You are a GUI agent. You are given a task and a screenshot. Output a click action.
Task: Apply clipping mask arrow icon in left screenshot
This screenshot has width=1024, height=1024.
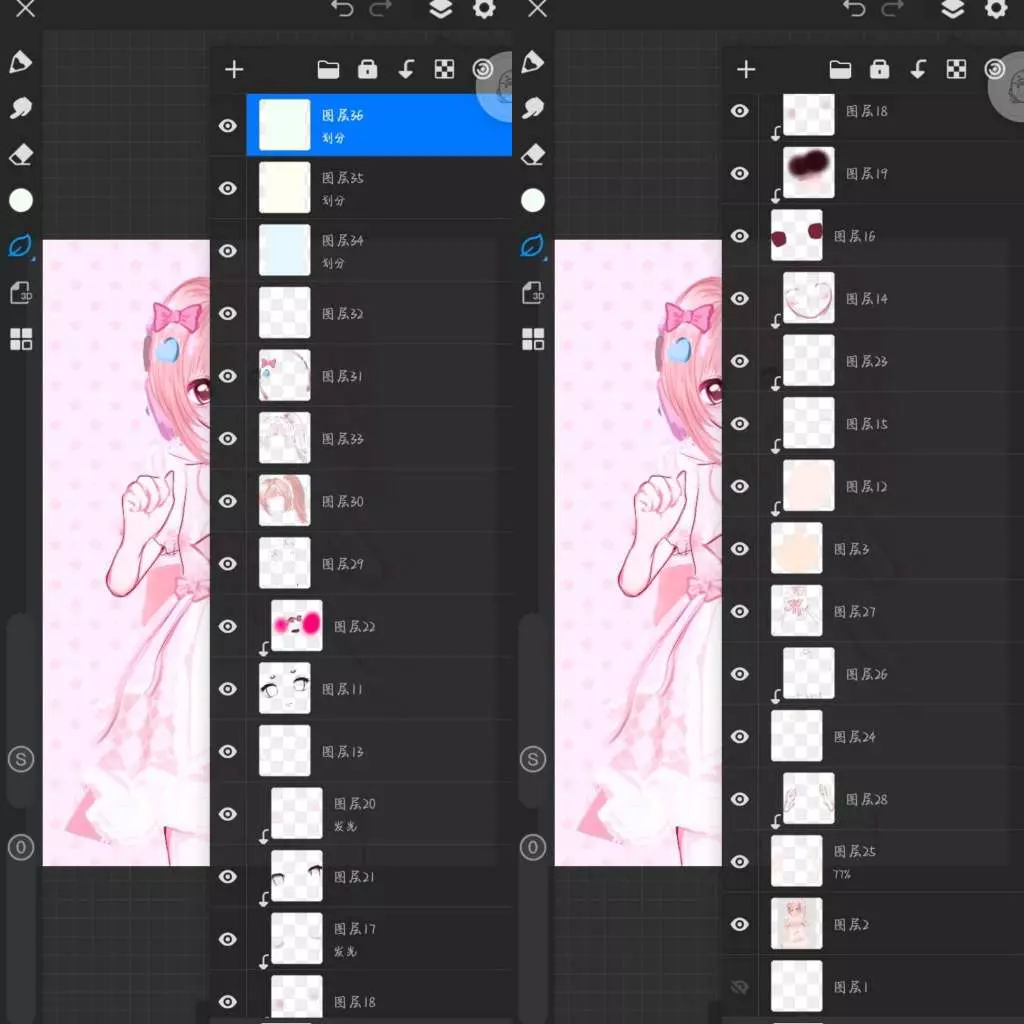pos(406,69)
